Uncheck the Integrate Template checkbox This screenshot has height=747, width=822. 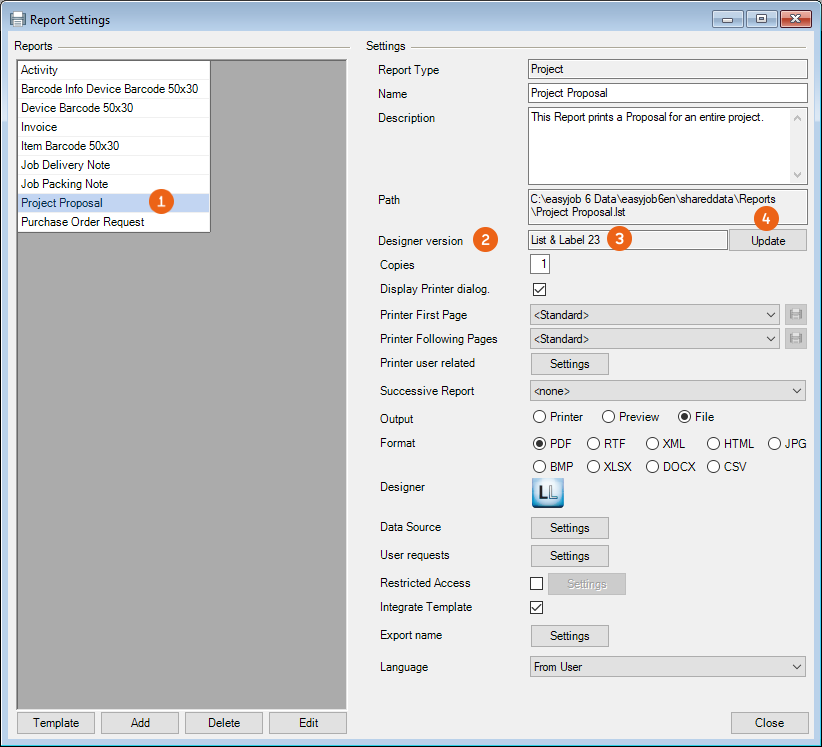(x=537, y=608)
